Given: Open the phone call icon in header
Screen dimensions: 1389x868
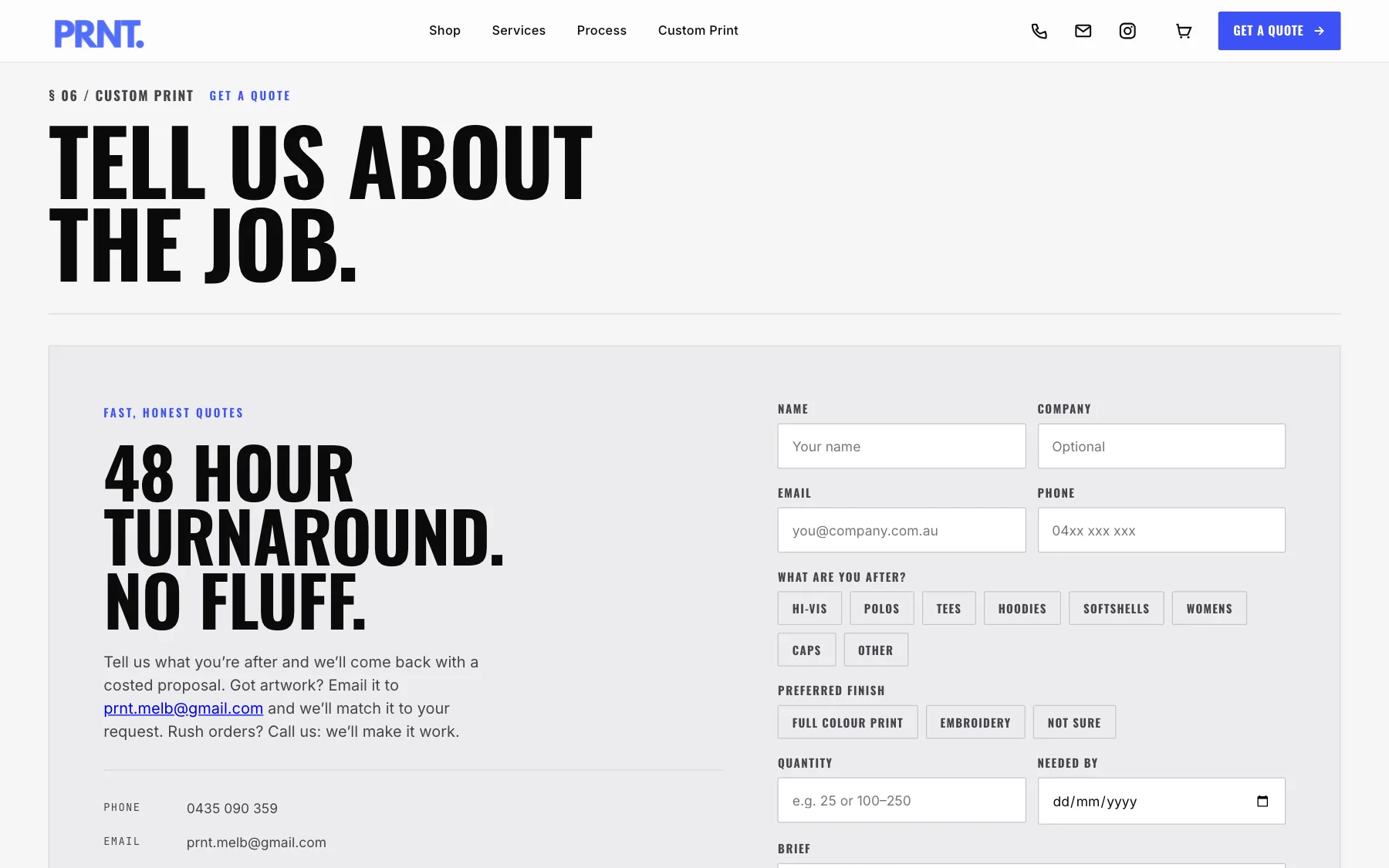Looking at the screenshot, I should 1039,31.
